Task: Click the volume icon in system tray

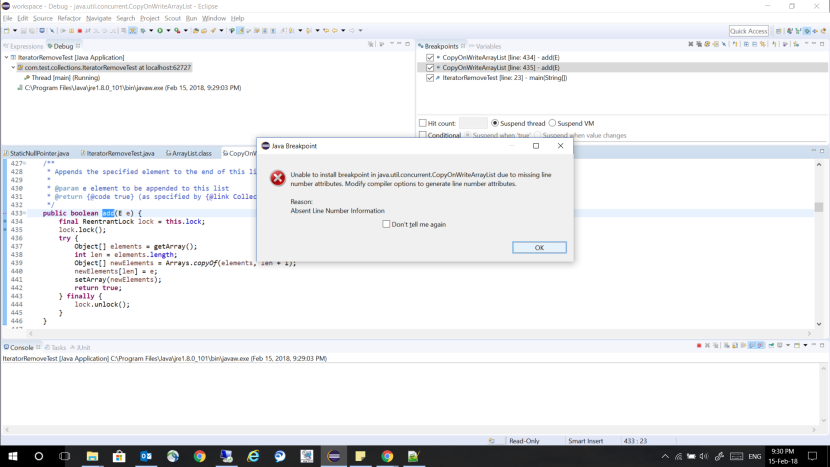Action: pos(703,456)
